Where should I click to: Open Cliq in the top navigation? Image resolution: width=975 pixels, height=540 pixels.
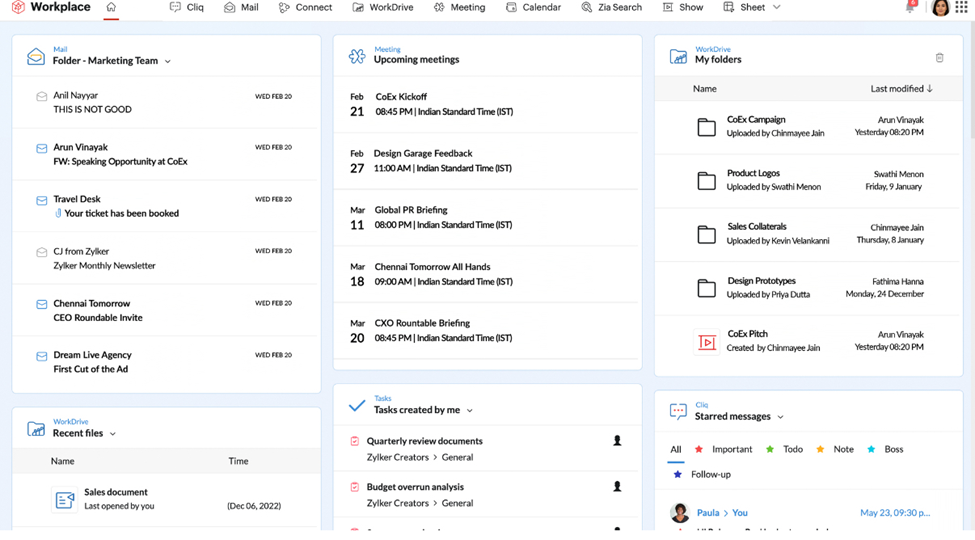pos(187,7)
